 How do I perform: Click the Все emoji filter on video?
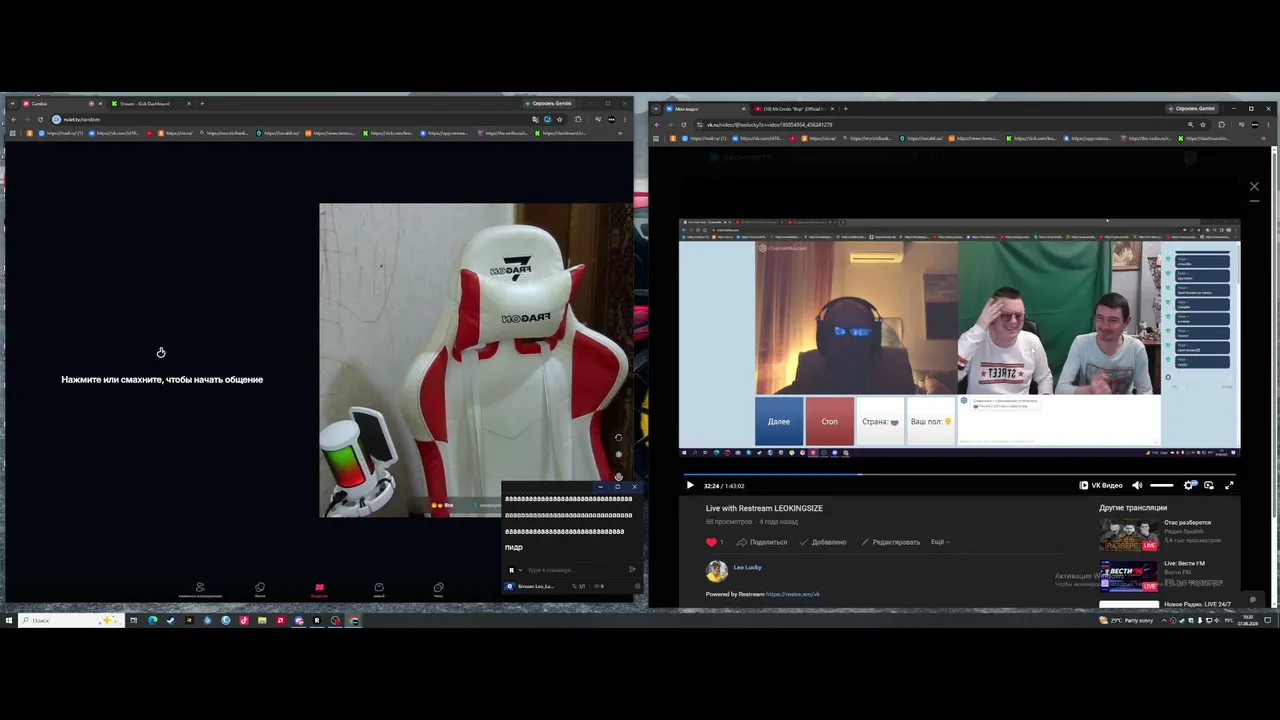(443, 505)
